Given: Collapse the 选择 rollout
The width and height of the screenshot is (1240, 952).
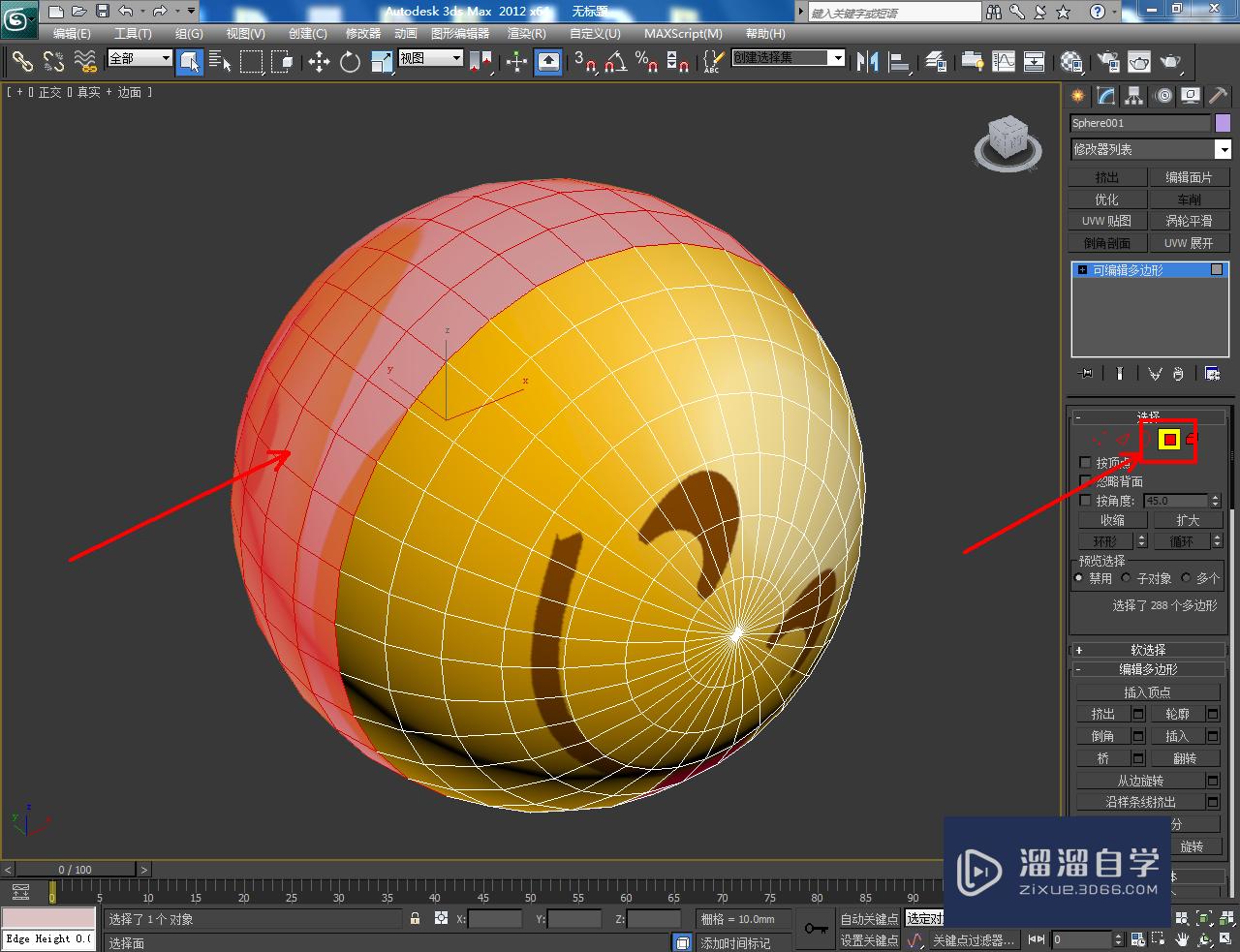Looking at the screenshot, I should coord(1148,416).
